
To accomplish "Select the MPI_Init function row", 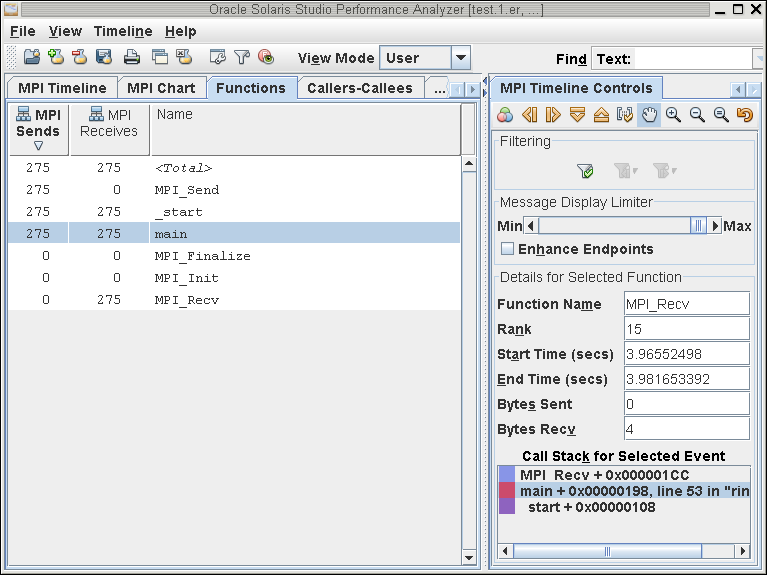I will click(x=234, y=278).
